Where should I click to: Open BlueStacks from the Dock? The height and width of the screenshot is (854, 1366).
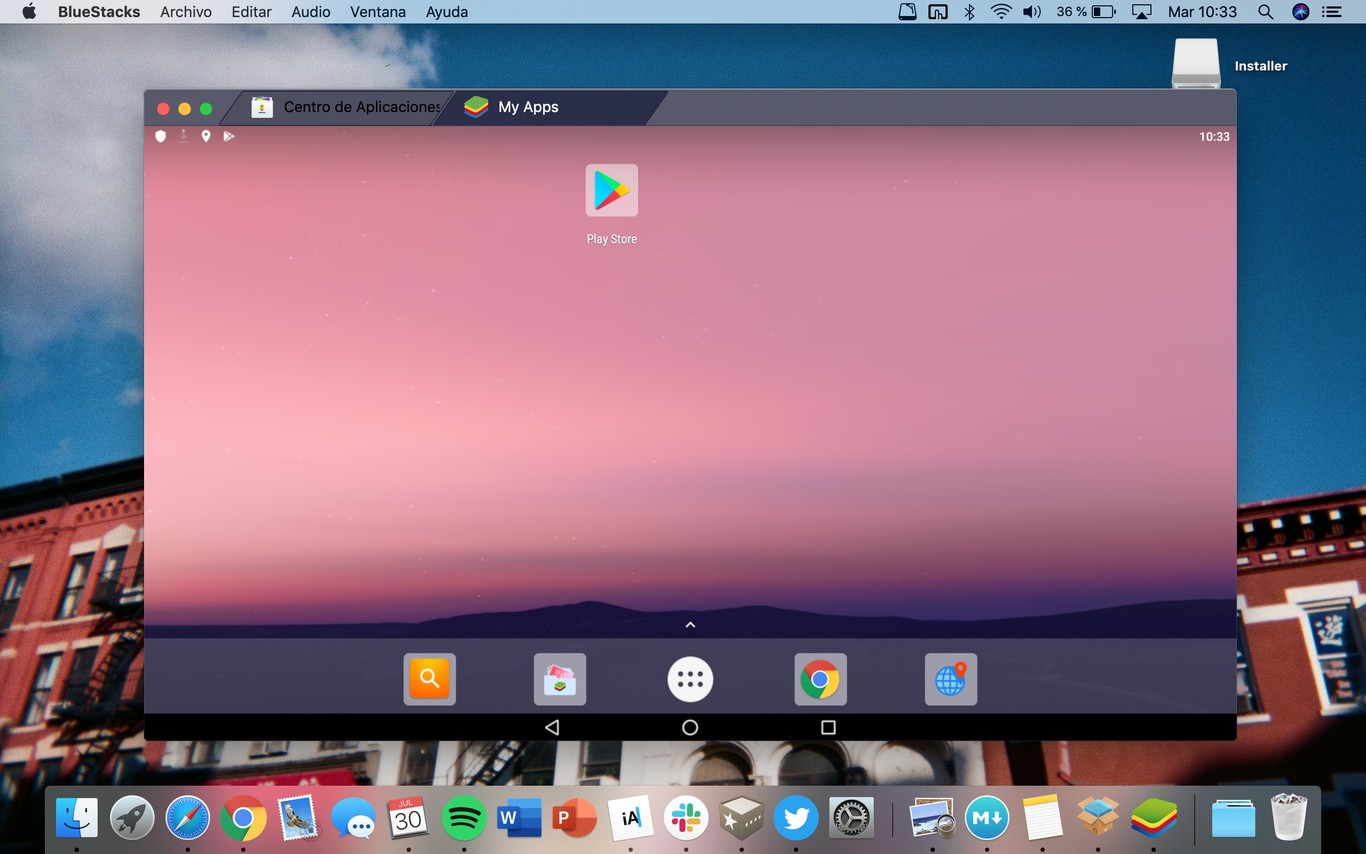point(1153,818)
